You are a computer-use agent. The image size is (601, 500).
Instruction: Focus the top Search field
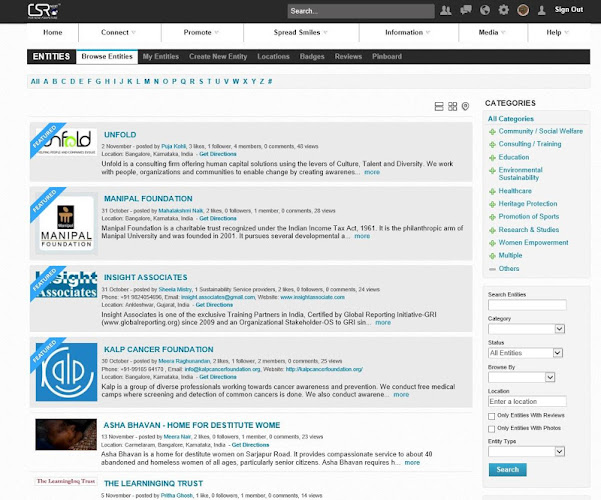tap(361, 11)
